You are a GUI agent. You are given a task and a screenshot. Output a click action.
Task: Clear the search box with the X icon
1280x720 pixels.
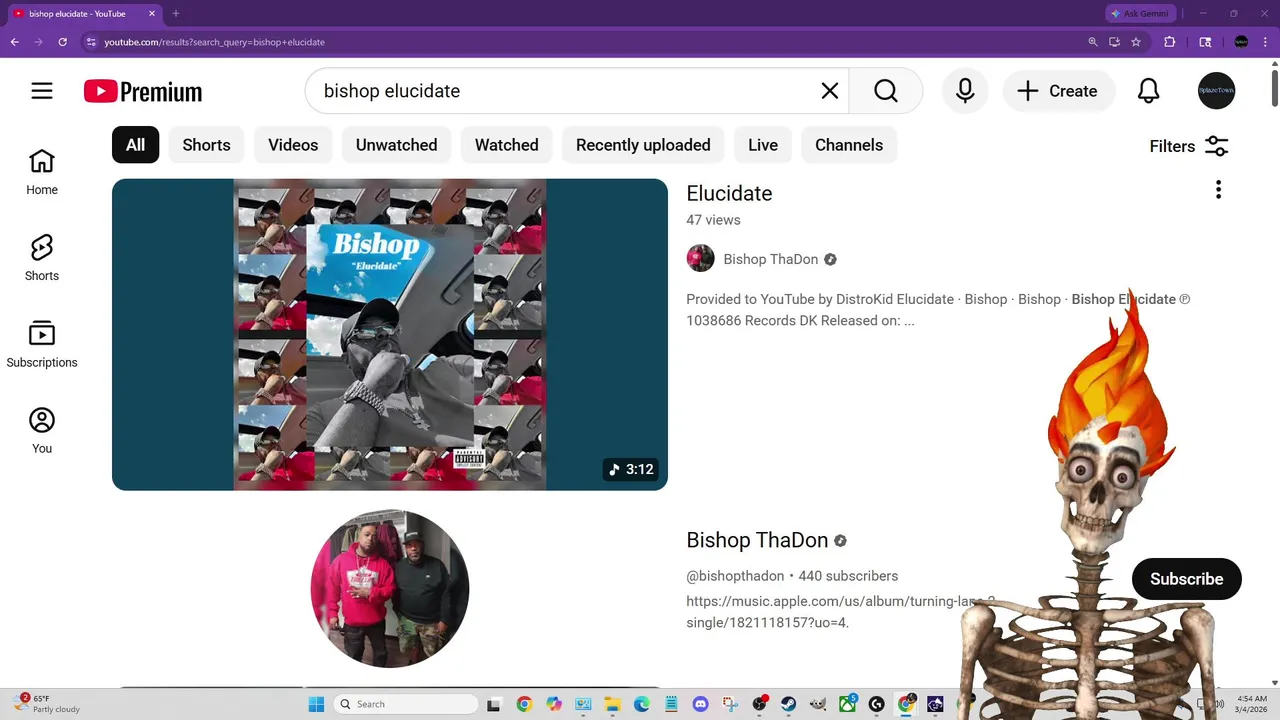click(829, 91)
